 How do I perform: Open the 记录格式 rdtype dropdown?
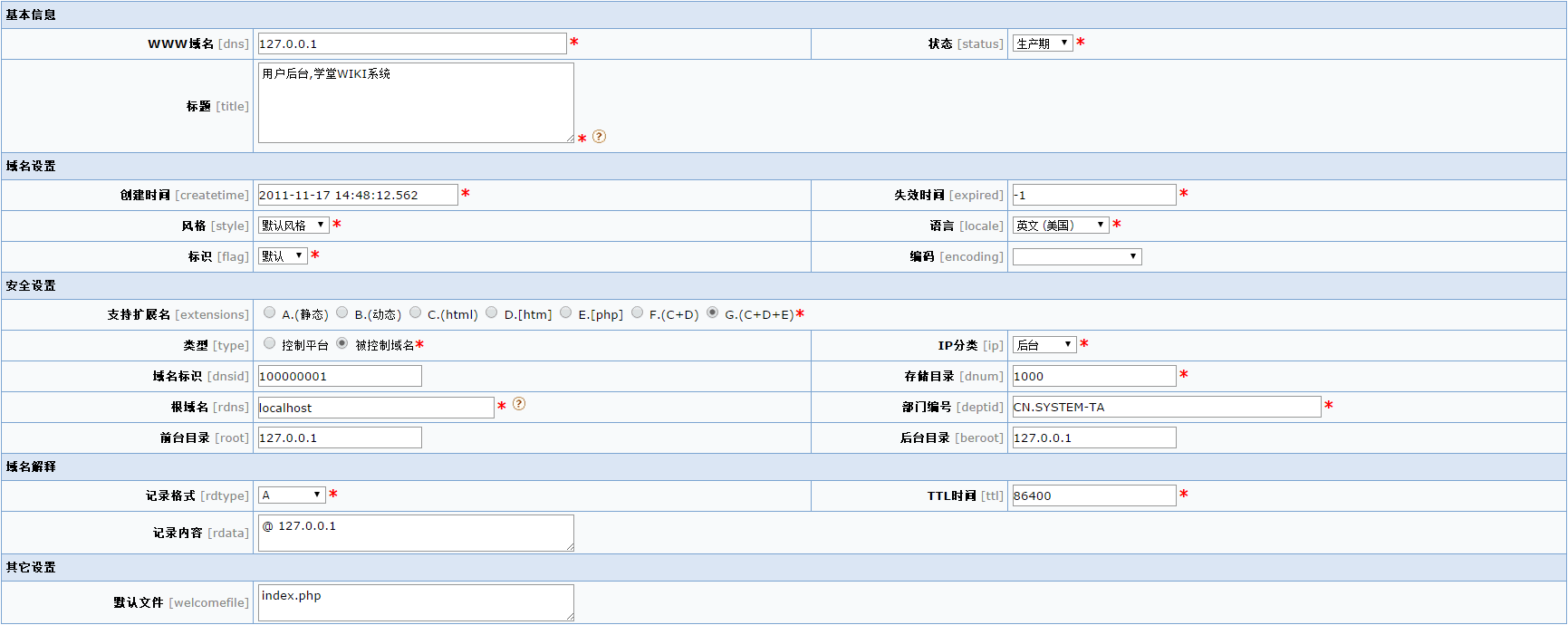click(x=291, y=495)
